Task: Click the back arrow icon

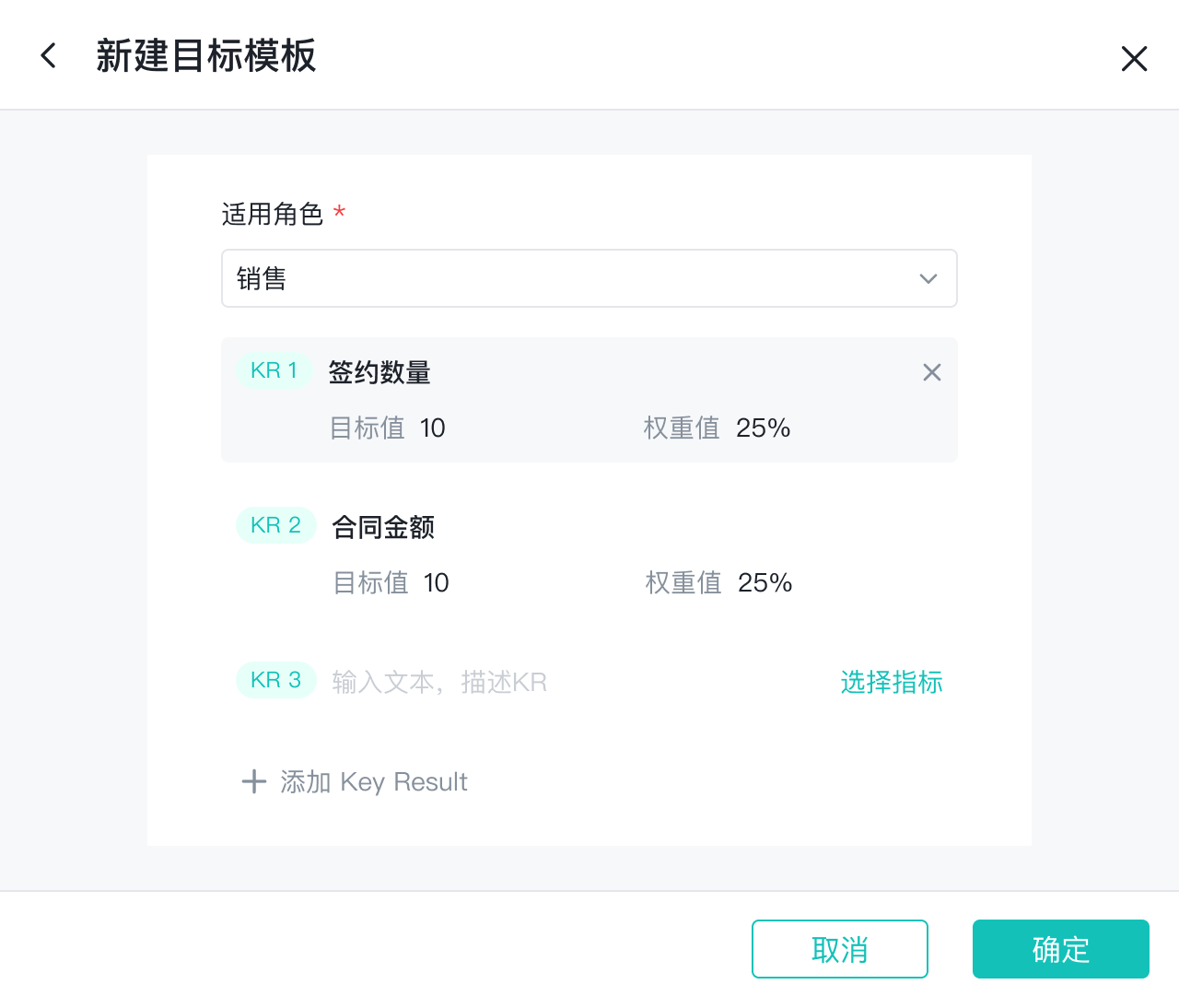Action: tap(49, 56)
